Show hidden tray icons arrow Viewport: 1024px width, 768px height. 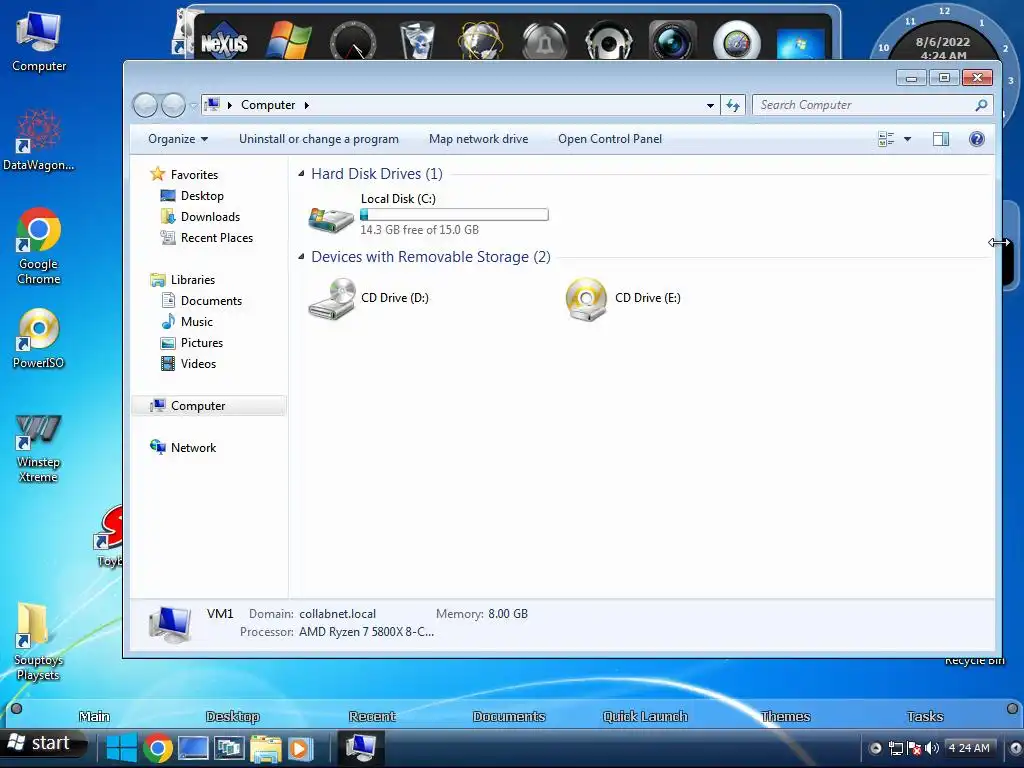tap(876, 748)
